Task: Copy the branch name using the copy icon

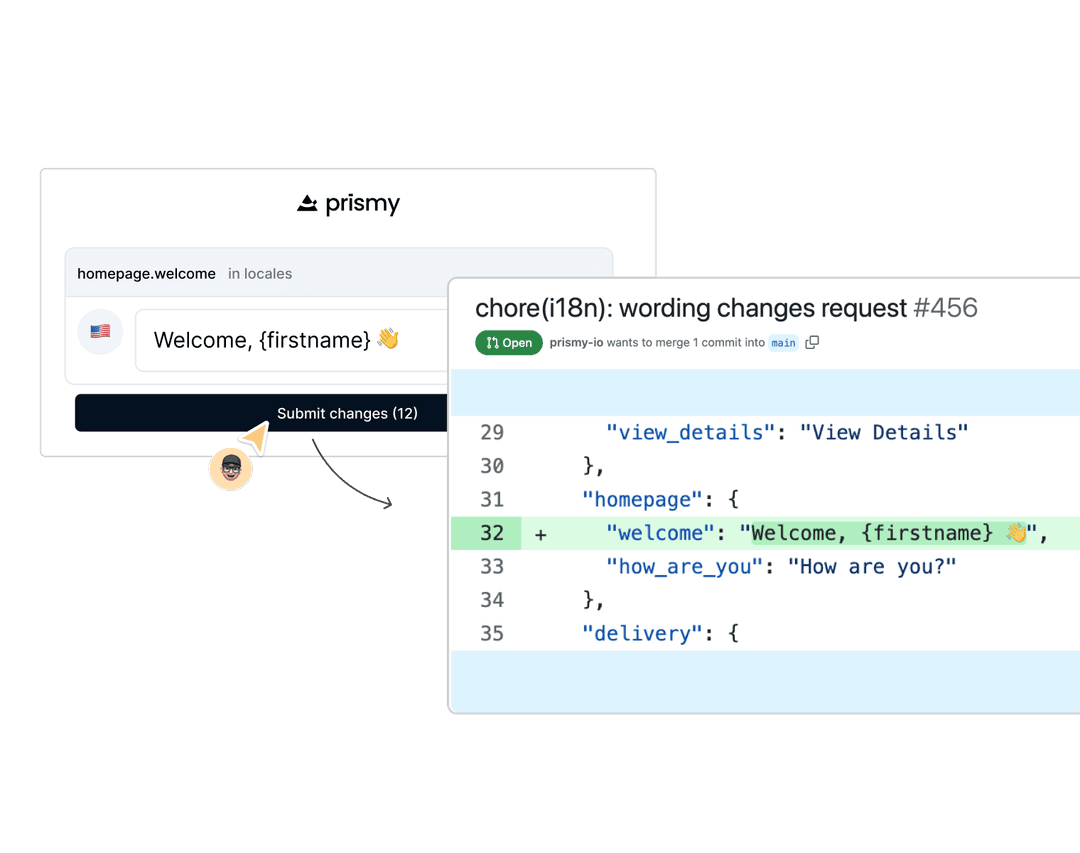Action: pos(812,342)
